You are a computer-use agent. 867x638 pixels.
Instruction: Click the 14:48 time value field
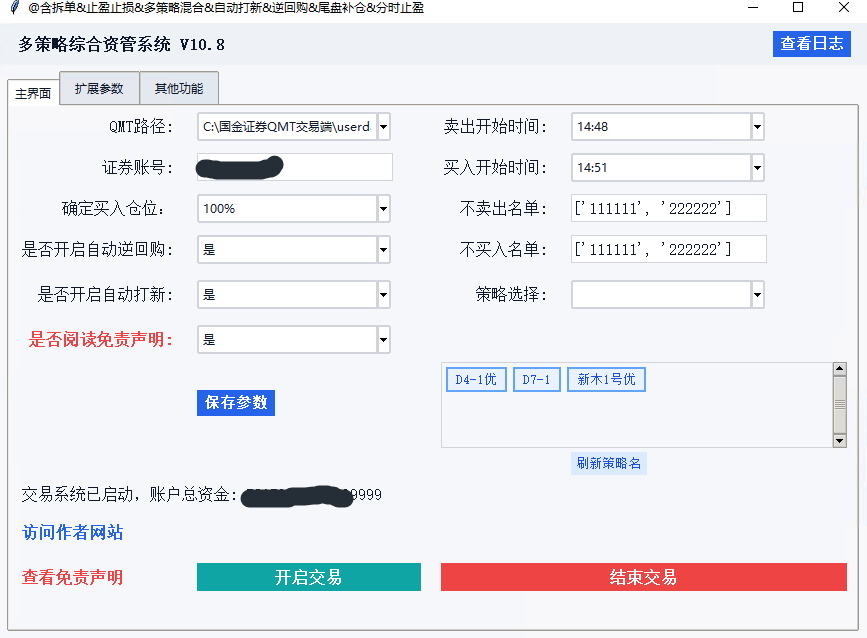(661, 127)
